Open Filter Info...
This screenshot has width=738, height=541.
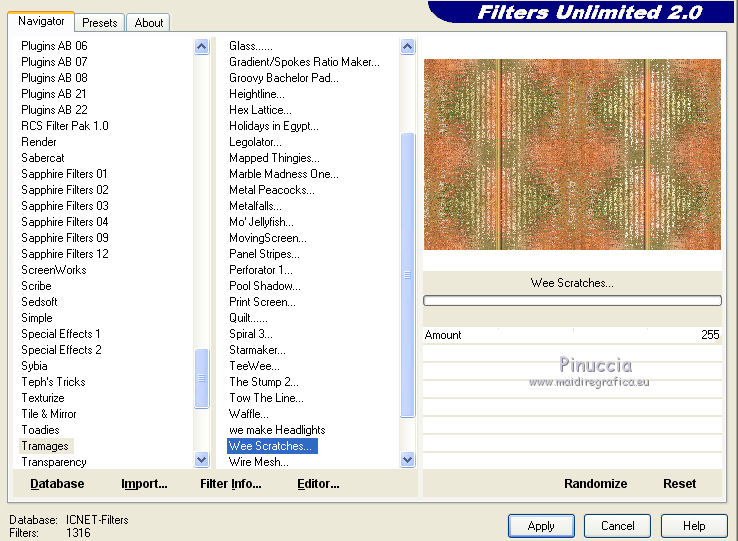click(231, 484)
